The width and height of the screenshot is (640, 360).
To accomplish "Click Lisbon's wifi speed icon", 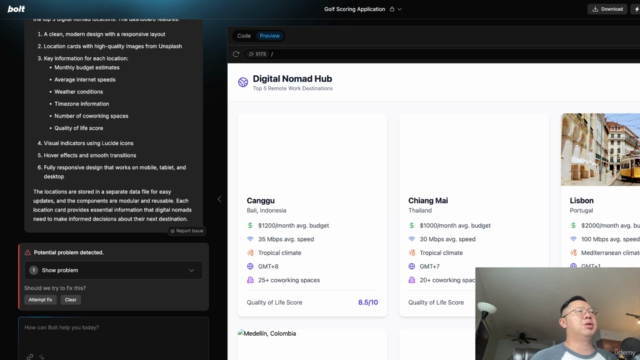I will pos(573,239).
